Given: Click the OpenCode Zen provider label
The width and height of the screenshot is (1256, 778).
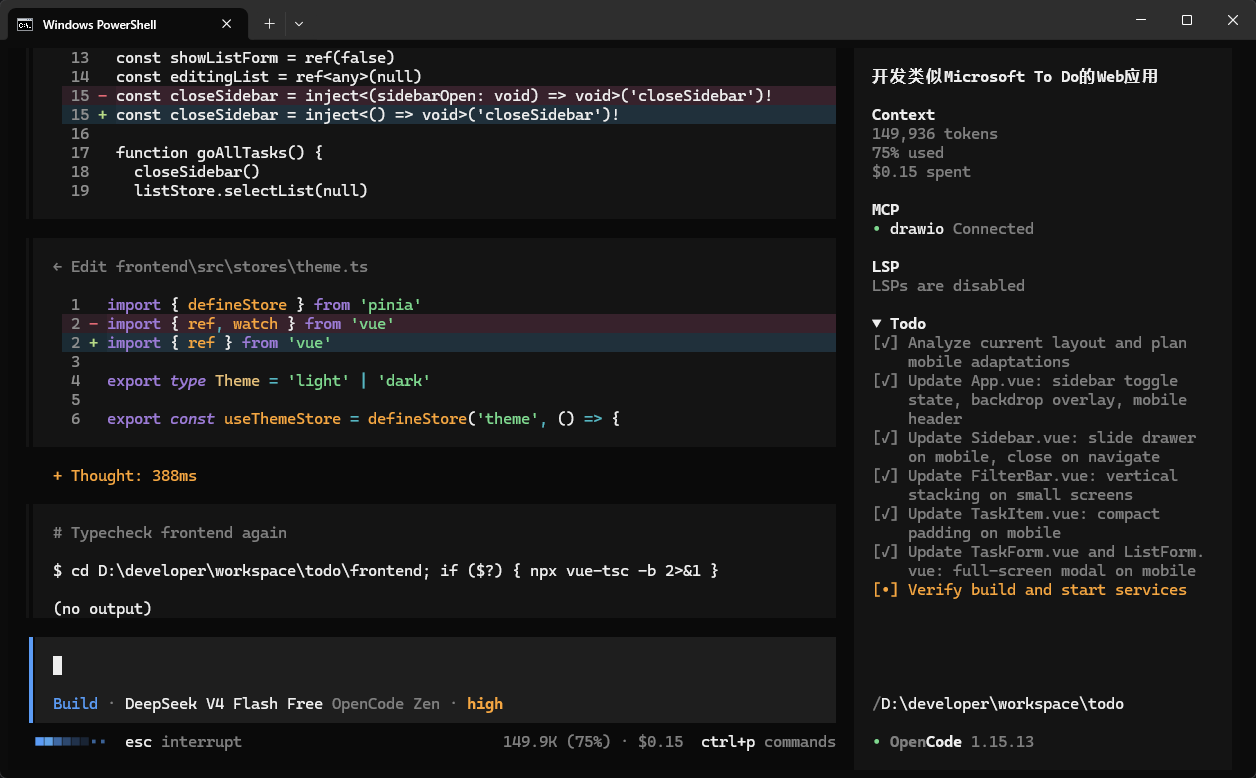Looking at the screenshot, I should (386, 704).
